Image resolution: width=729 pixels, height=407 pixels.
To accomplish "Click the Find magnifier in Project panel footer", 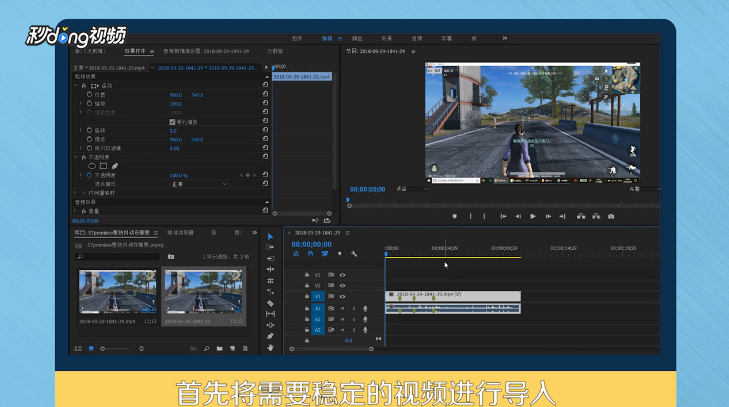I will point(206,348).
